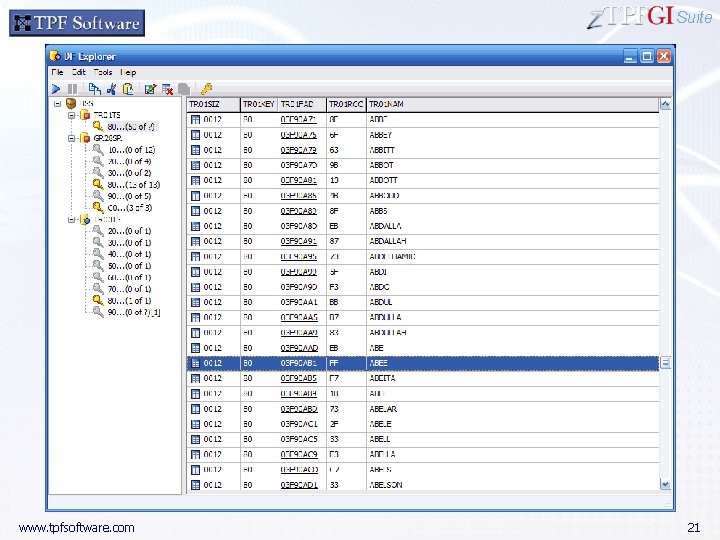Collapse the GR20SR tree node
The height and width of the screenshot is (540, 720).
click(x=72, y=138)
